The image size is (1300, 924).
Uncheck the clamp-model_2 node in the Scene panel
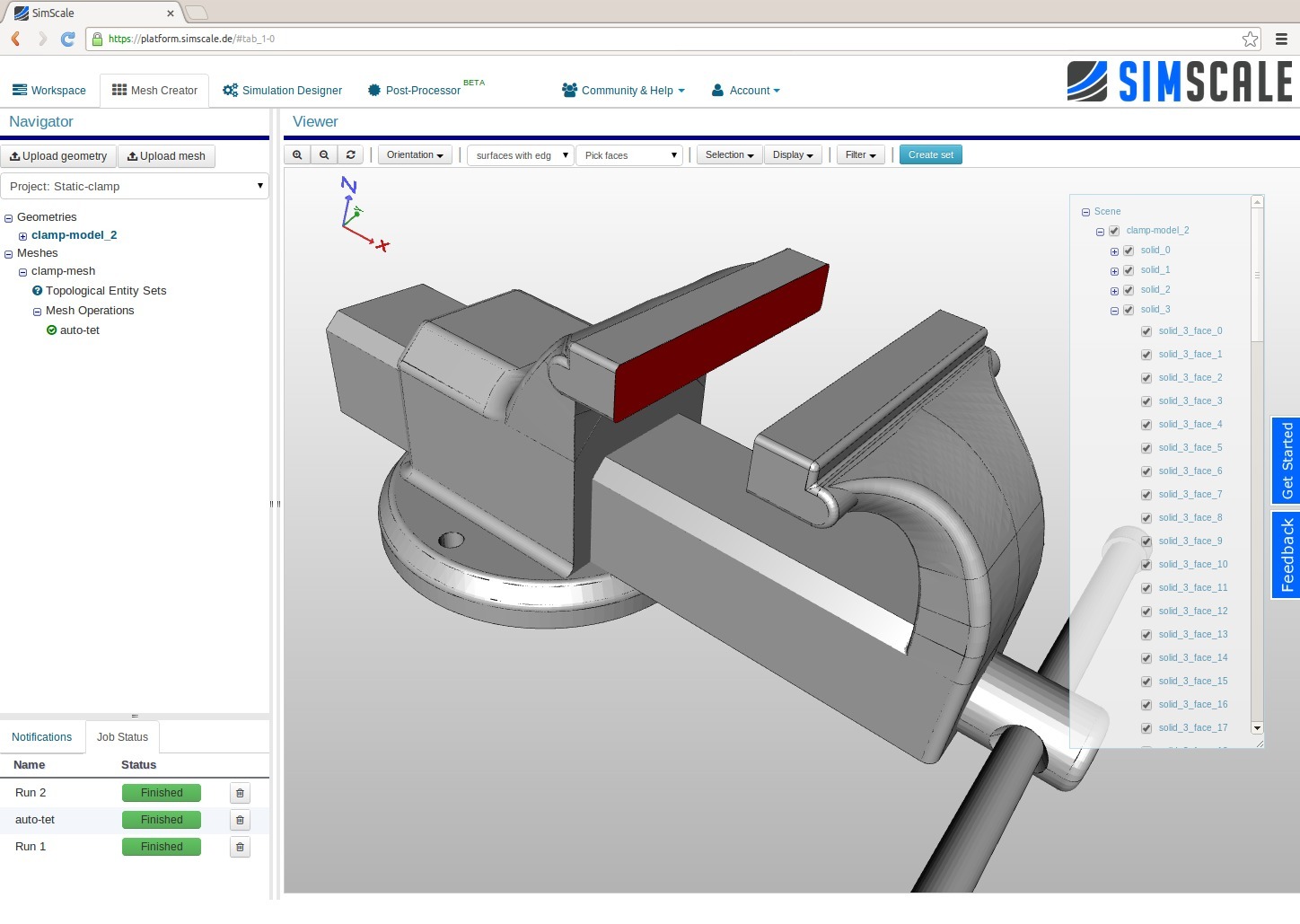[x=1114, y=231]
